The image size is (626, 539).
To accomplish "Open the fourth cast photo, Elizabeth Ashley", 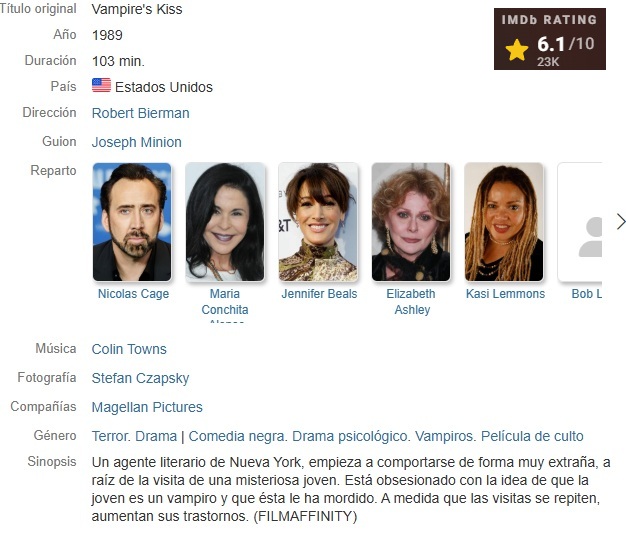I will tap(411, 222).
